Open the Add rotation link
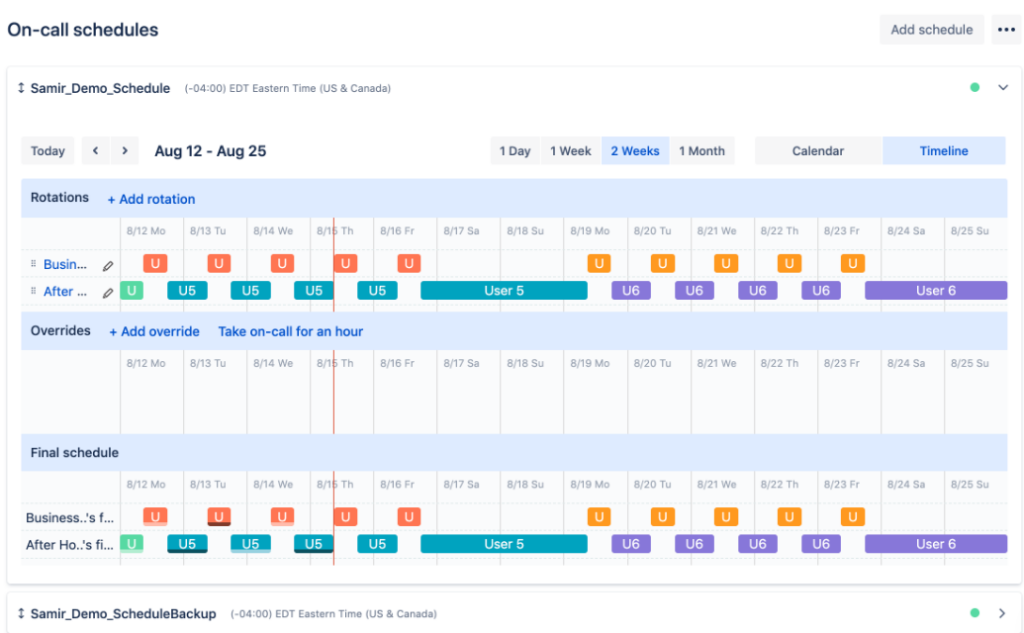Screen dimensions: 1024x633 (151, 199)
